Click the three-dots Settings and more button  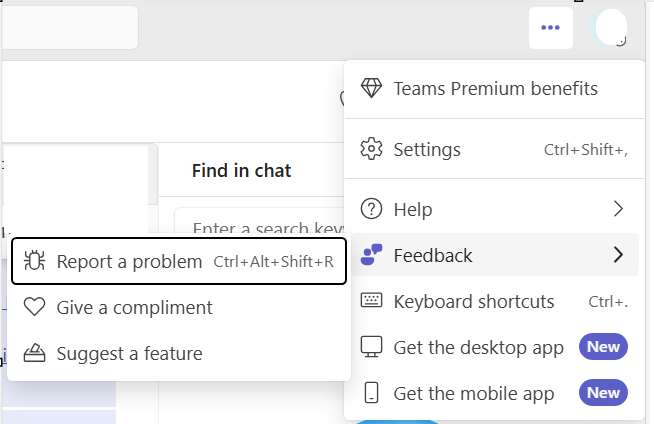[550, 28]
